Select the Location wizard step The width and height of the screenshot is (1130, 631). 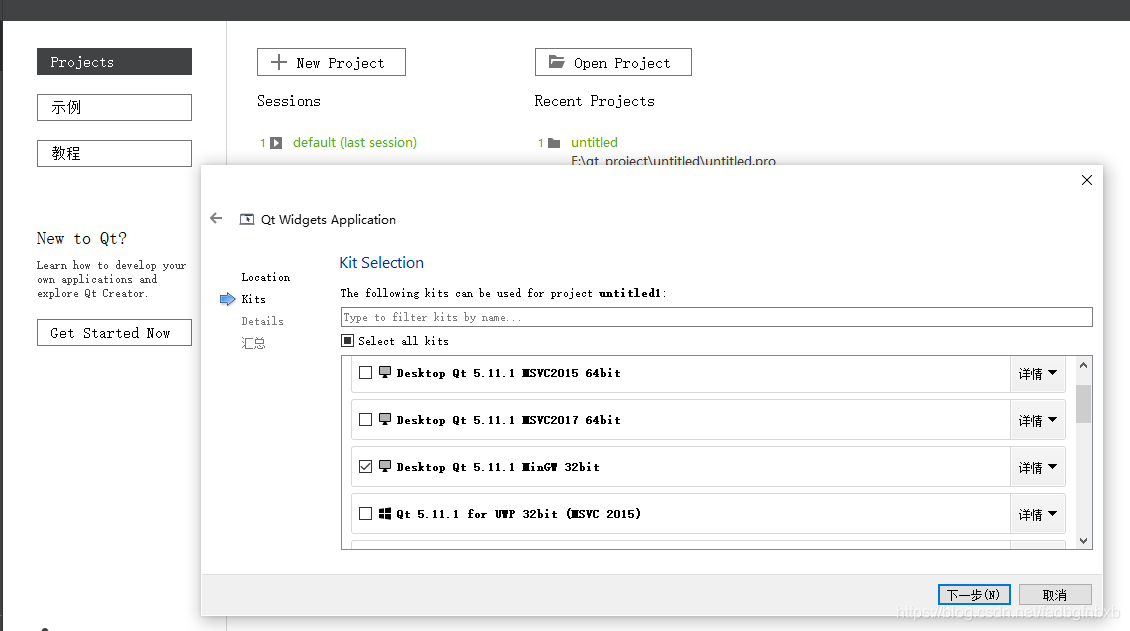point(266,277)
